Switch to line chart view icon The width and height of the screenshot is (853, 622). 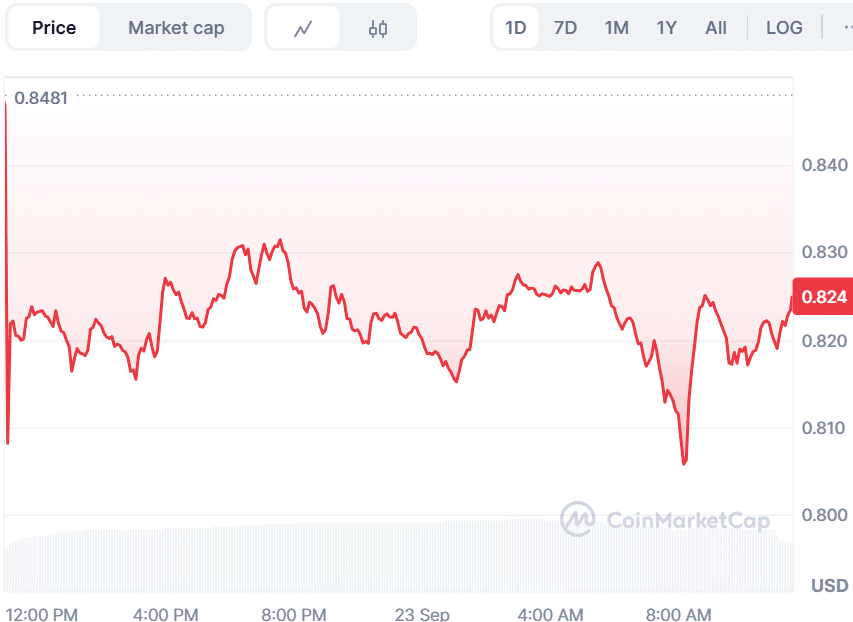point(303,28)
